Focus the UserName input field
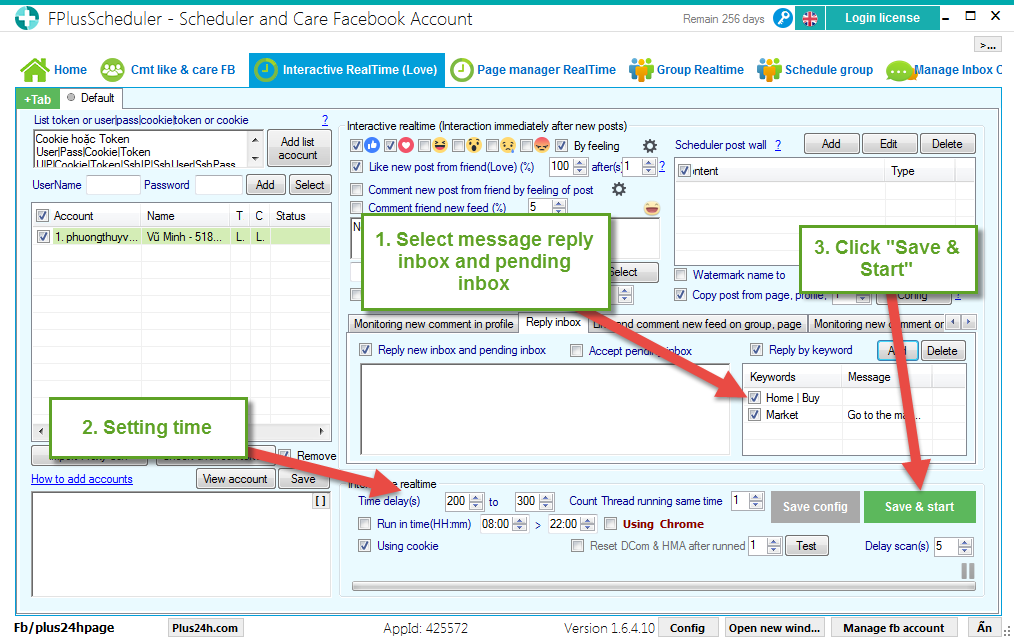1014x640 pixels. pyautogui.click(x=113, y=185)
